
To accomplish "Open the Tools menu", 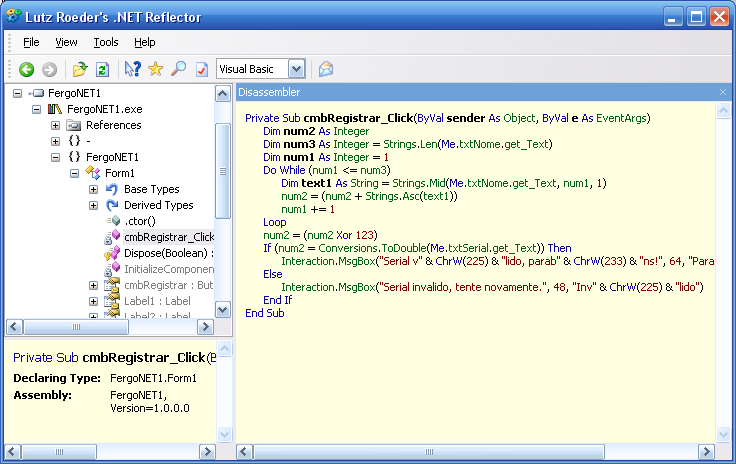I will coord(106,42).
